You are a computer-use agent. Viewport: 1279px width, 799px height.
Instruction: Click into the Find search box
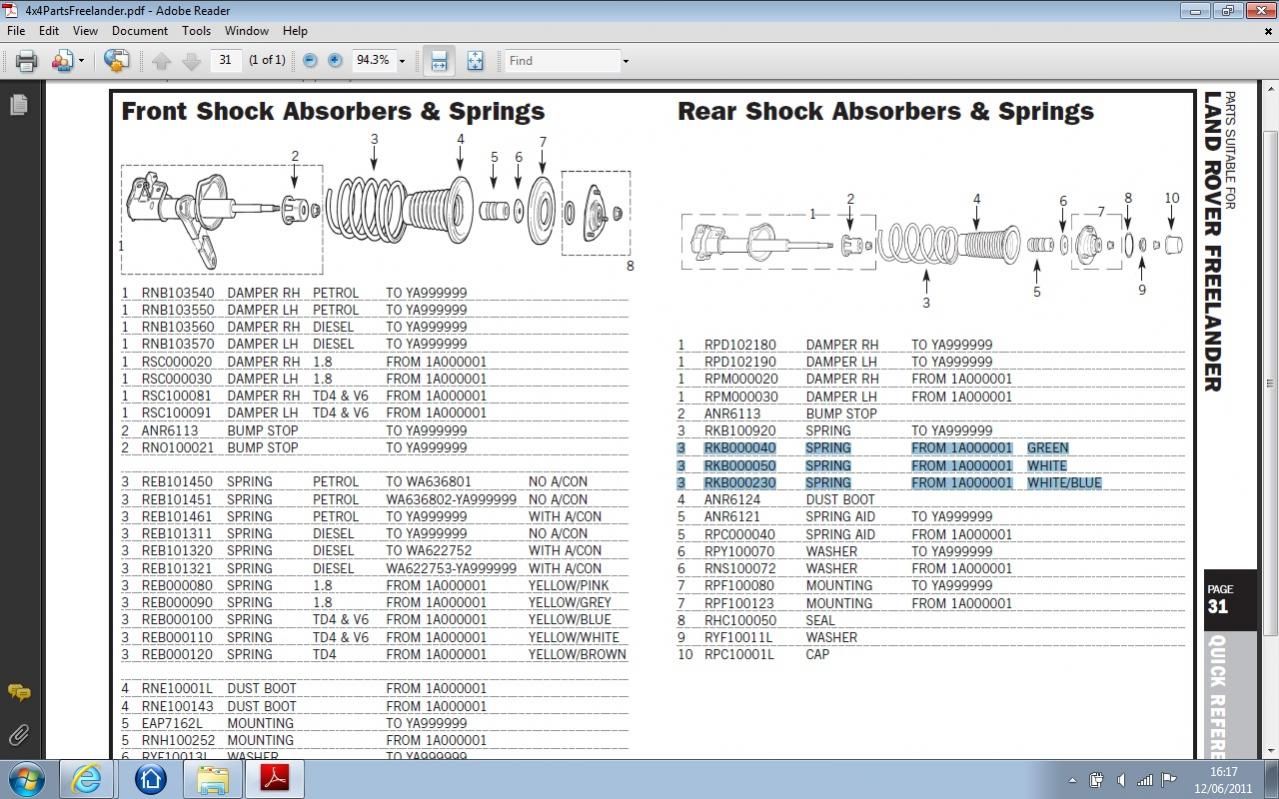tap(562, 60)
